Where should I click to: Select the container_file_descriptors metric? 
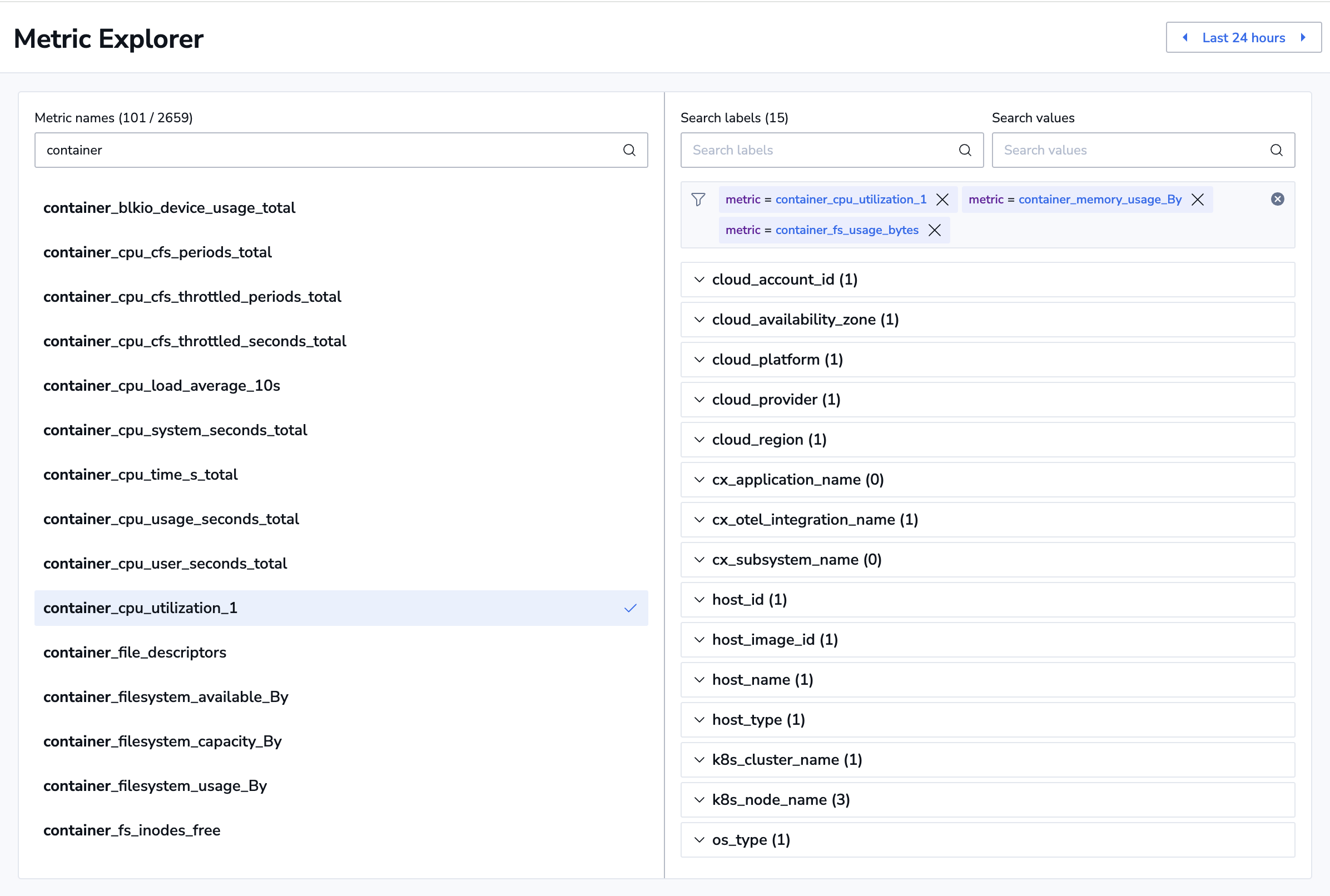click(x=135, y=653)
